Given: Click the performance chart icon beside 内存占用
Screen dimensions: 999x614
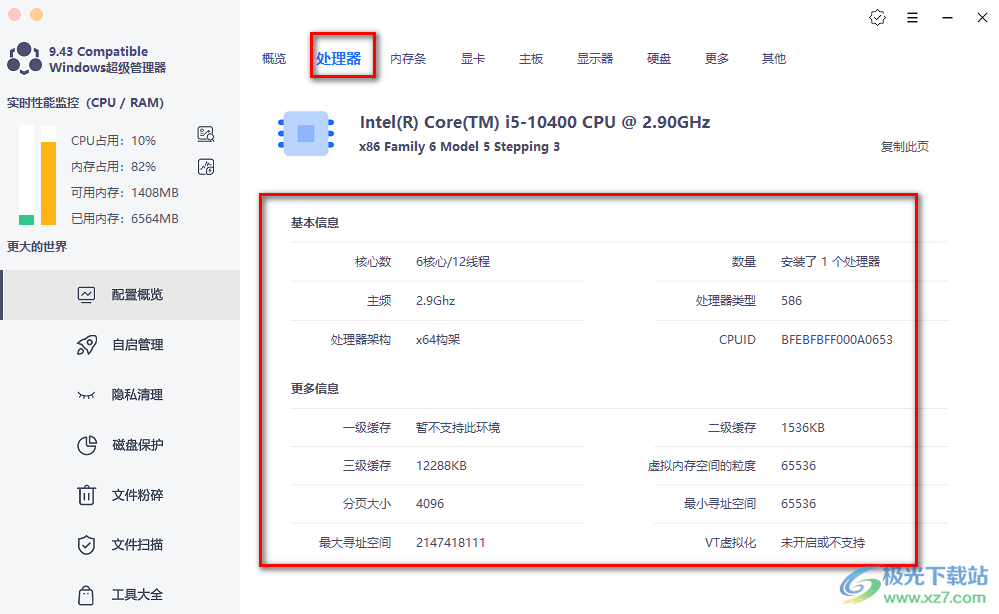Looking at the screenshot, I should [206, 166].
